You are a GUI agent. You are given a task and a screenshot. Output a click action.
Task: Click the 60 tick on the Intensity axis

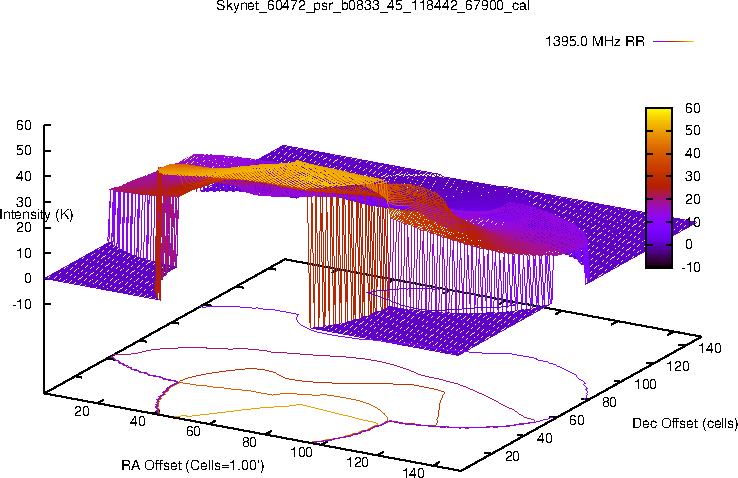tap(24, 125)
